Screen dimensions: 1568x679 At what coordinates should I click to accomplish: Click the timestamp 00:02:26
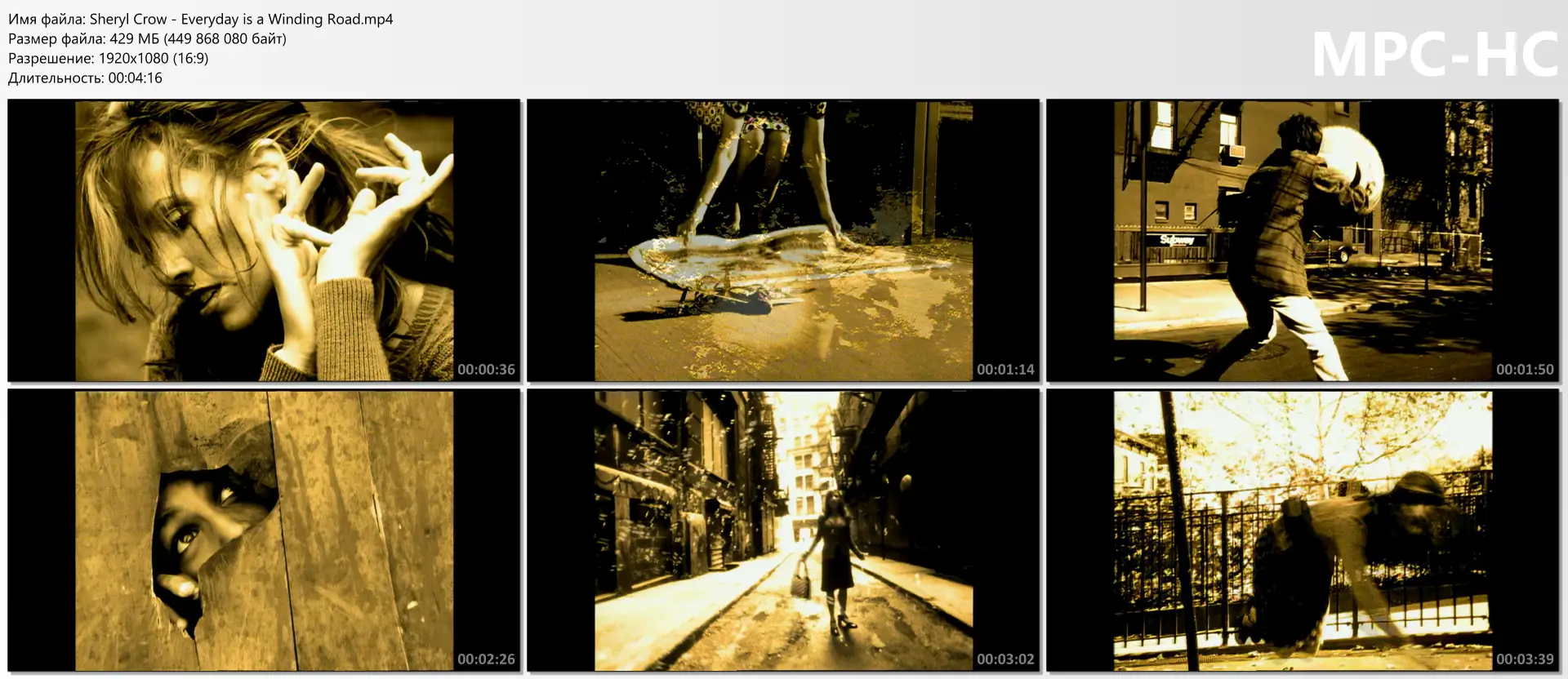pyautogui.click(x=486, y=659)
